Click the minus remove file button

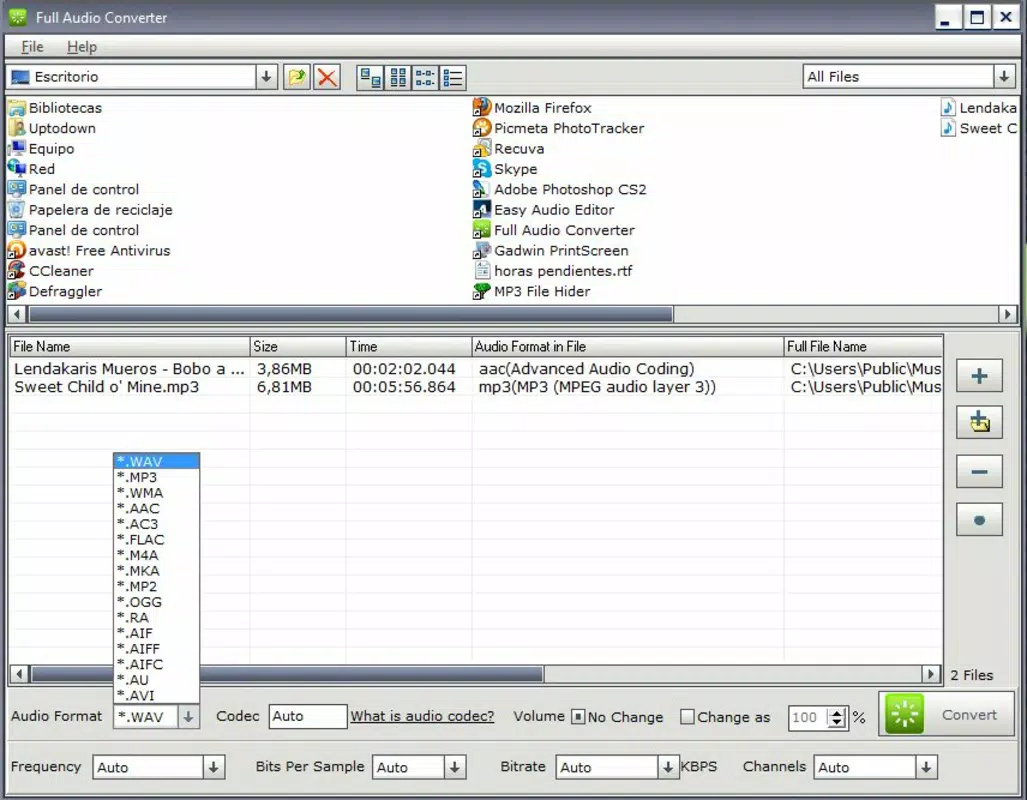[979, 472]
